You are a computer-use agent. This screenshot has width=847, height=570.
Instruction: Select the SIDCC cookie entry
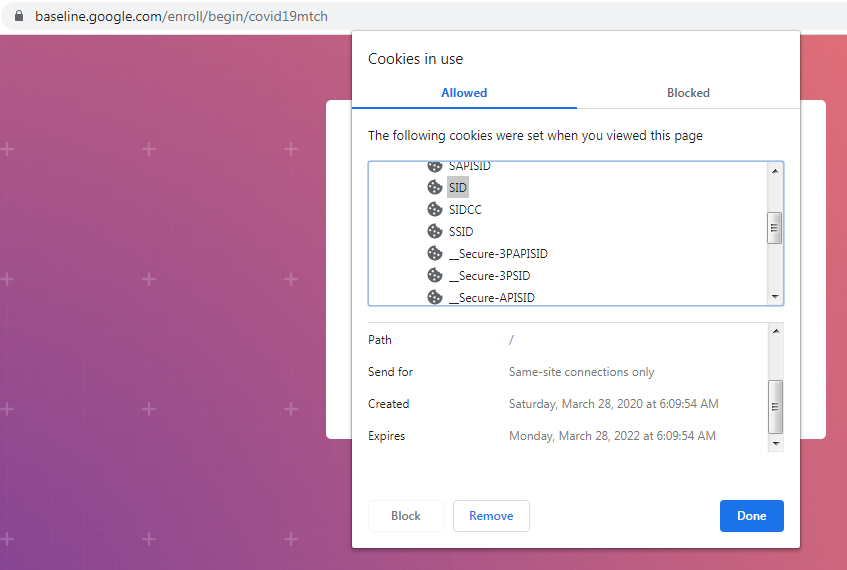point(465,210)
